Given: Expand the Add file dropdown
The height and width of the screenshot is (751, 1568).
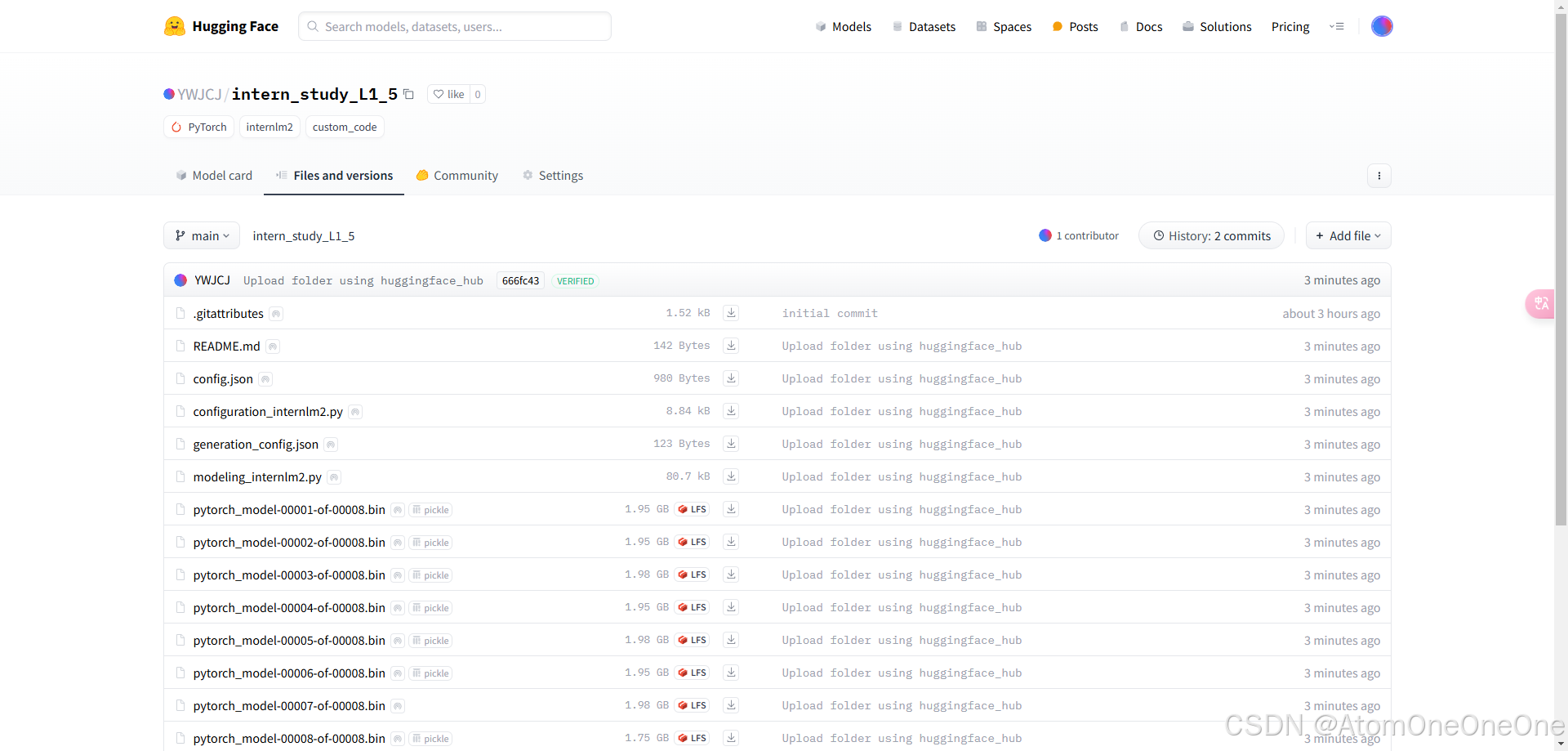Looking at the screenshot, I should point(1348,235).
